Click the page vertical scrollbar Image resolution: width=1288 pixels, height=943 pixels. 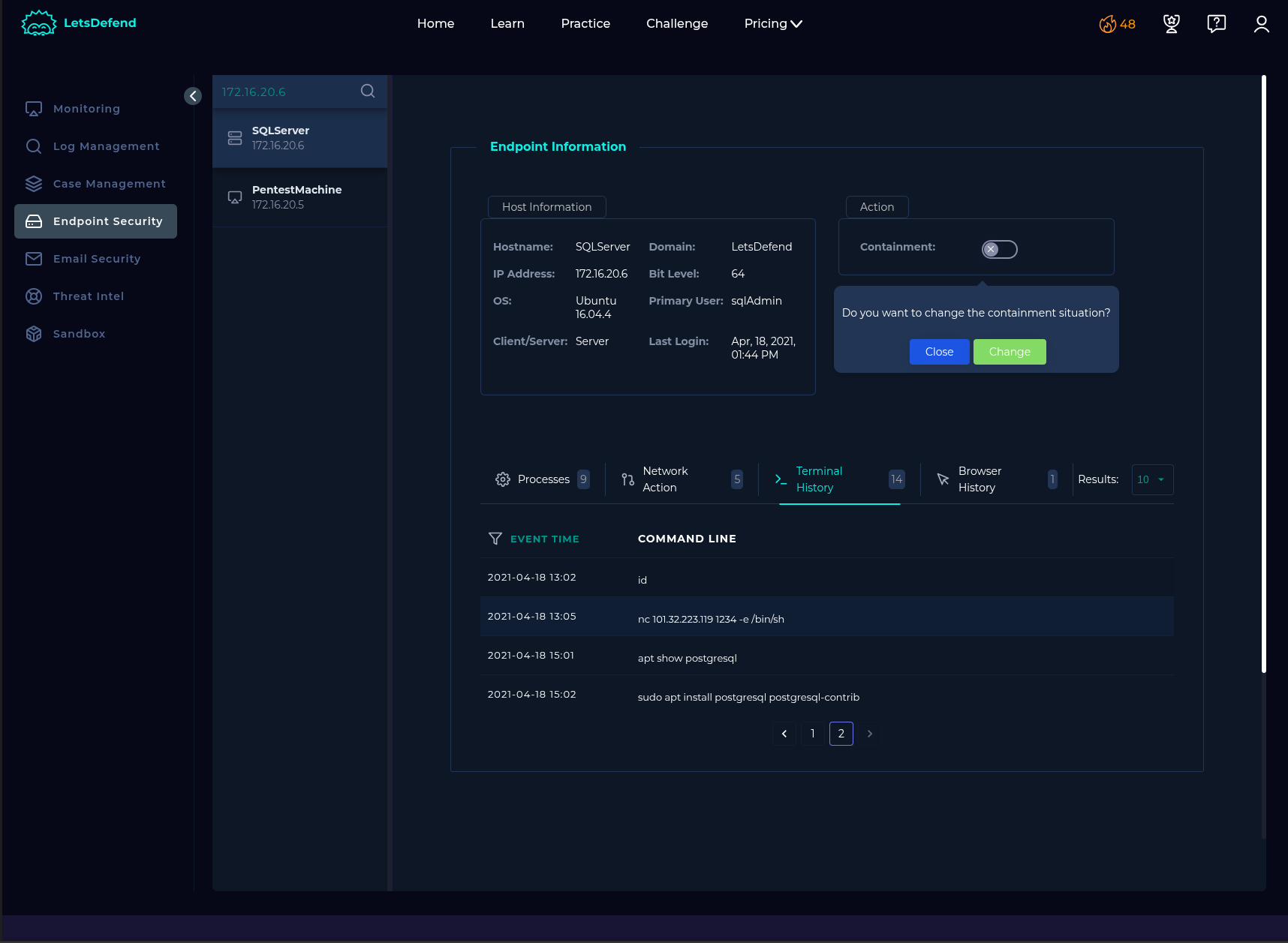click(1264, 374)
